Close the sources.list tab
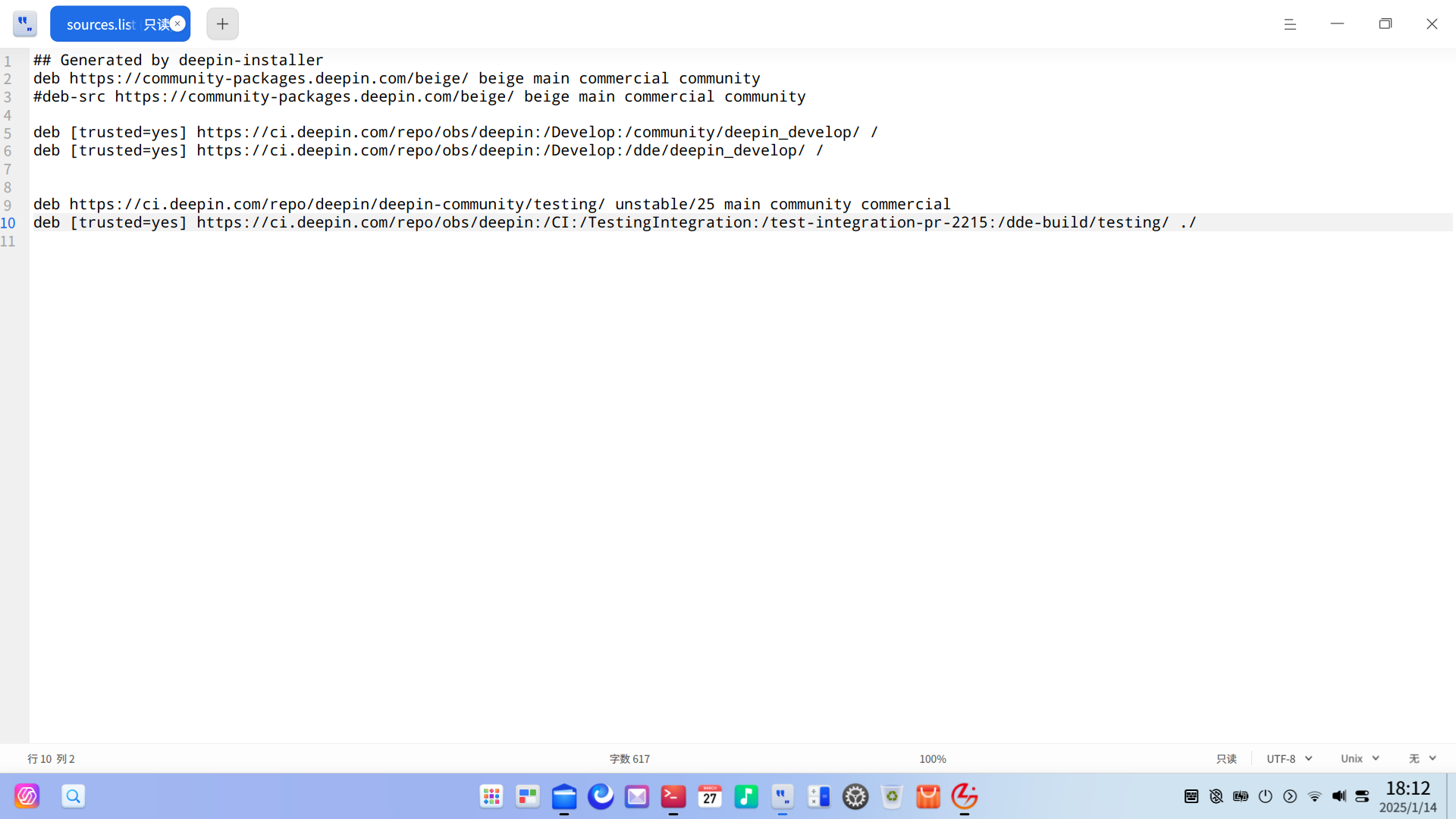Image resolution: width=1456 pixels, height=819 pixels. [177, 24]
